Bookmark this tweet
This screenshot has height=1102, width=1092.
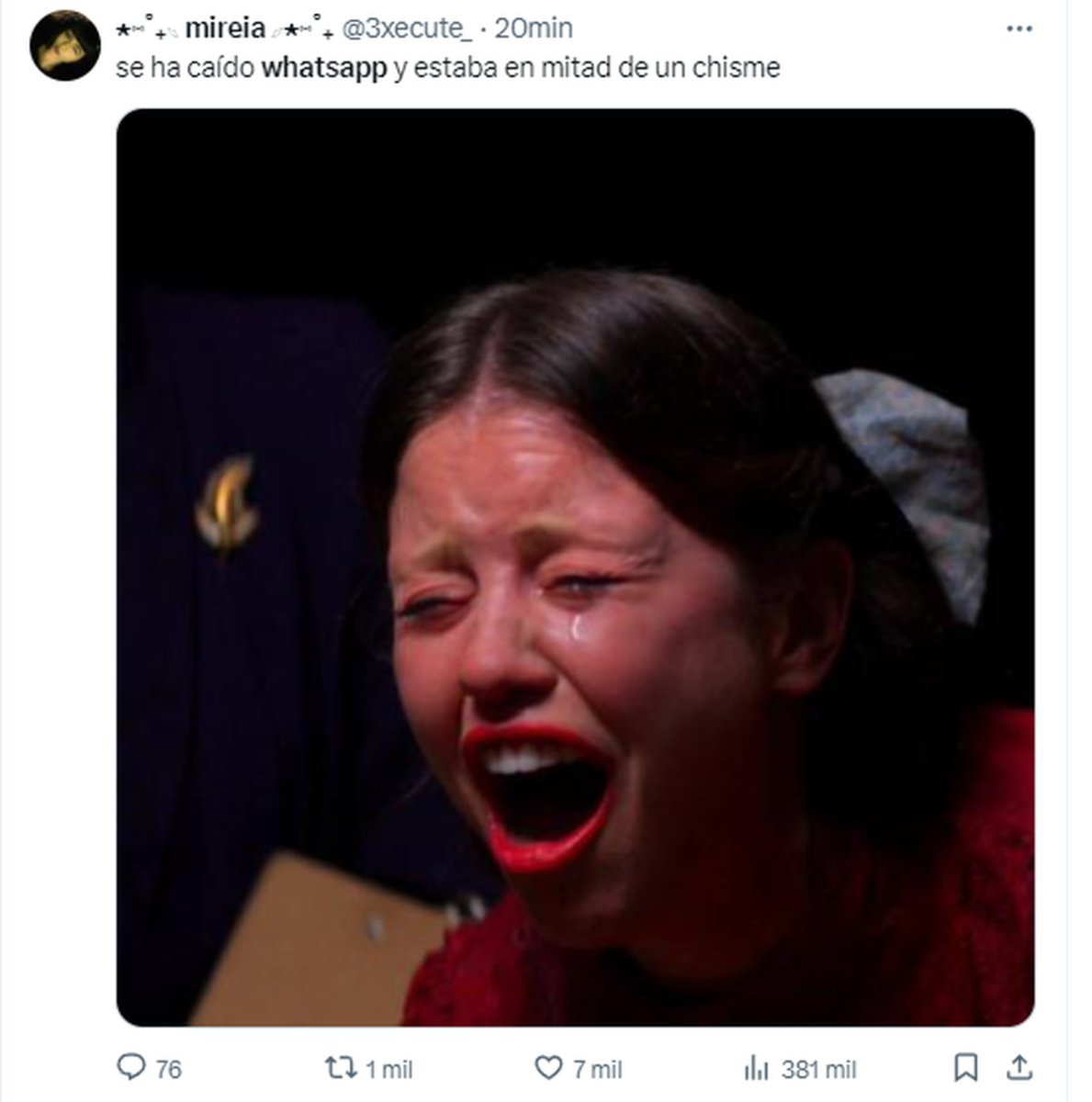point(965,1068)
